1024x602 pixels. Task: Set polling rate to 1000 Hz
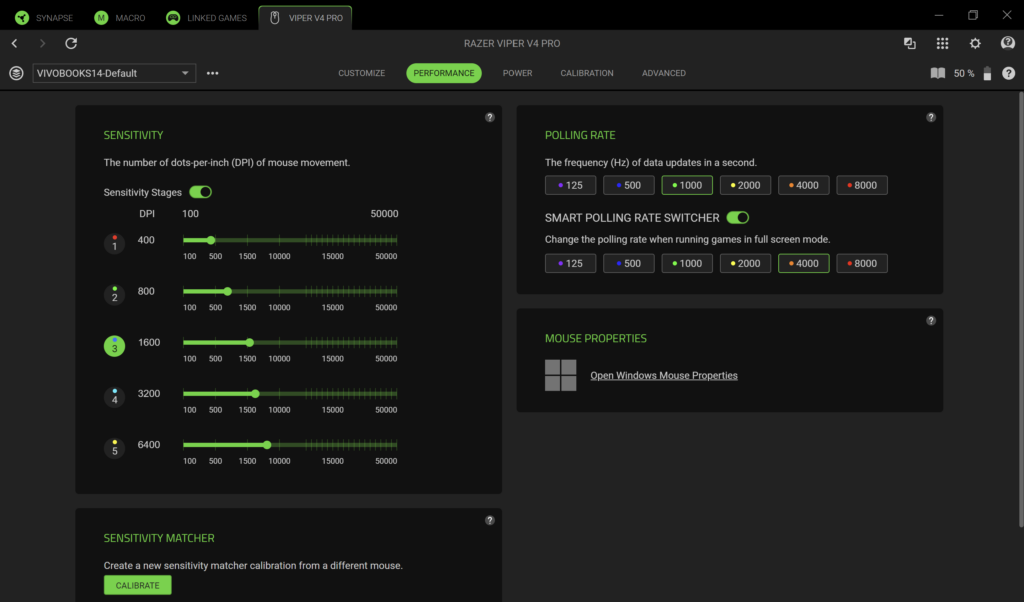687,185
